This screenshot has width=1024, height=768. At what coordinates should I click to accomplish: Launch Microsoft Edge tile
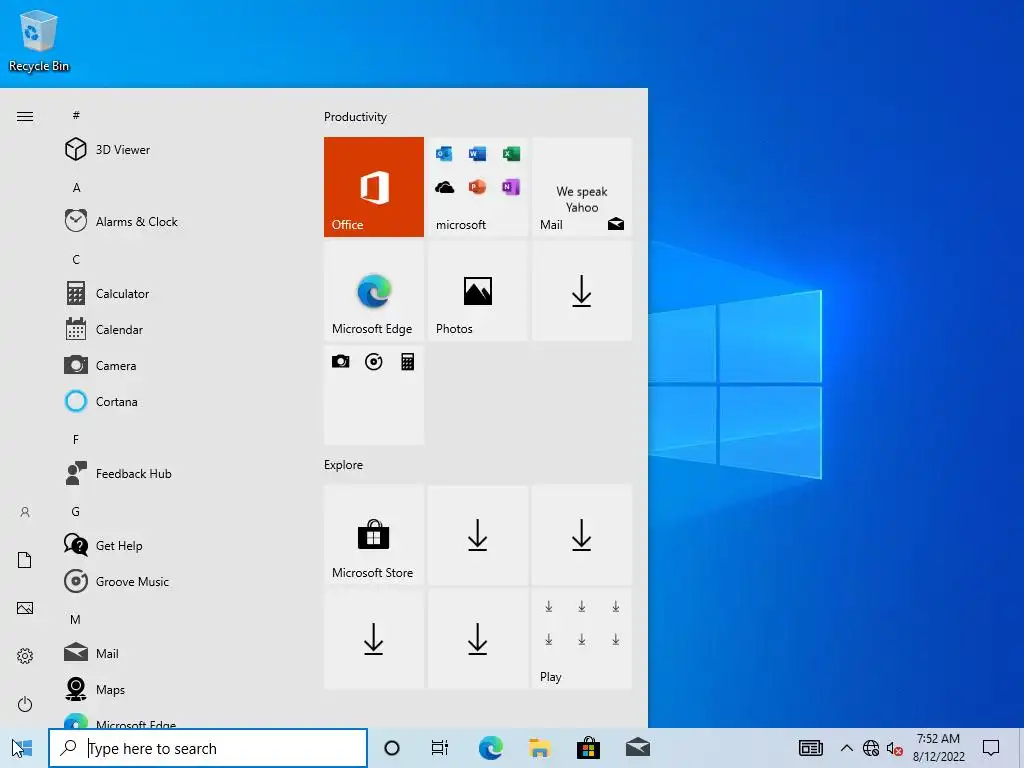tap(374, 291)
